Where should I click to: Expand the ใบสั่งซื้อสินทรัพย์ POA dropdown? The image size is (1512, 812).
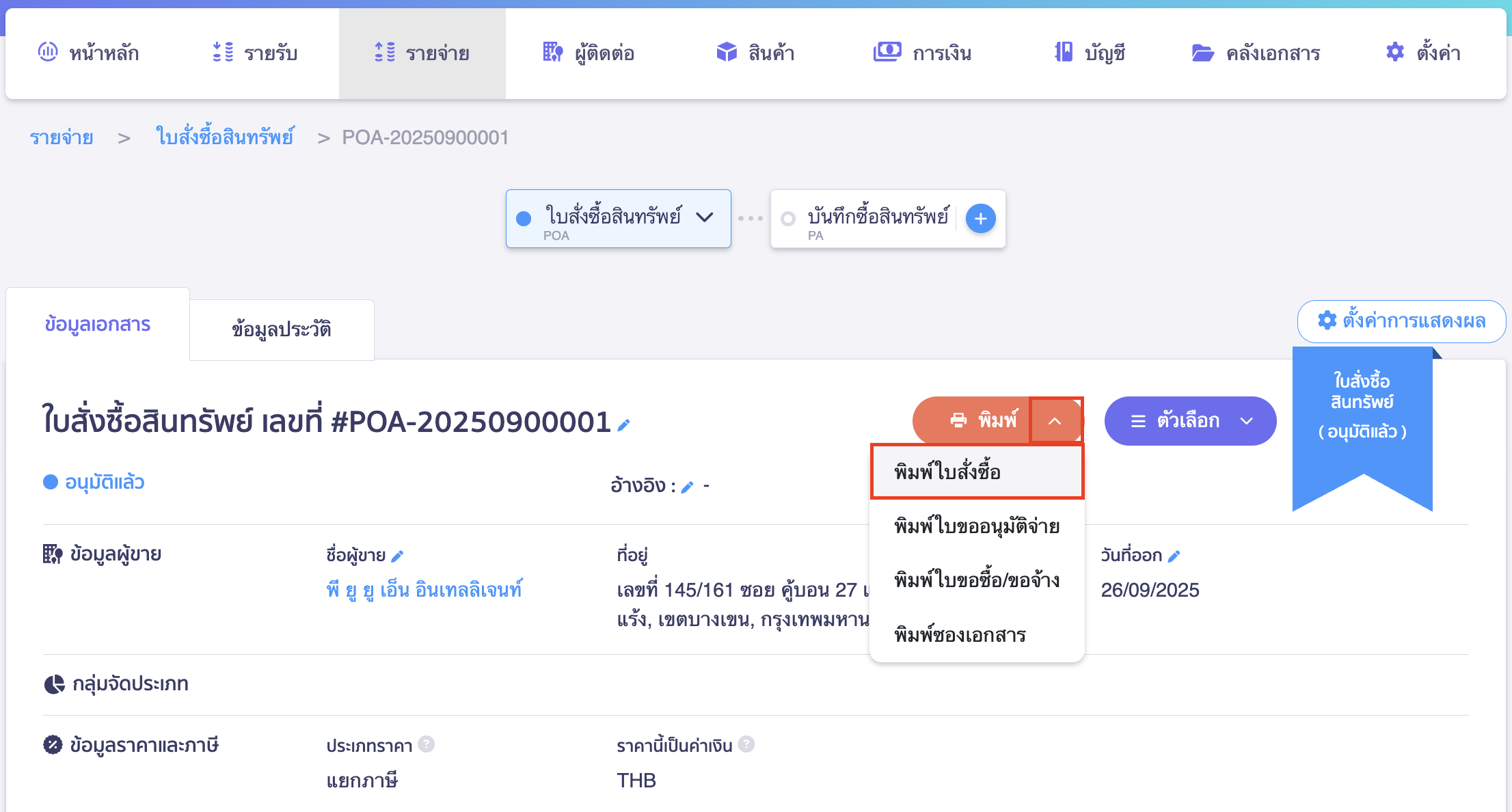point(705,218)
